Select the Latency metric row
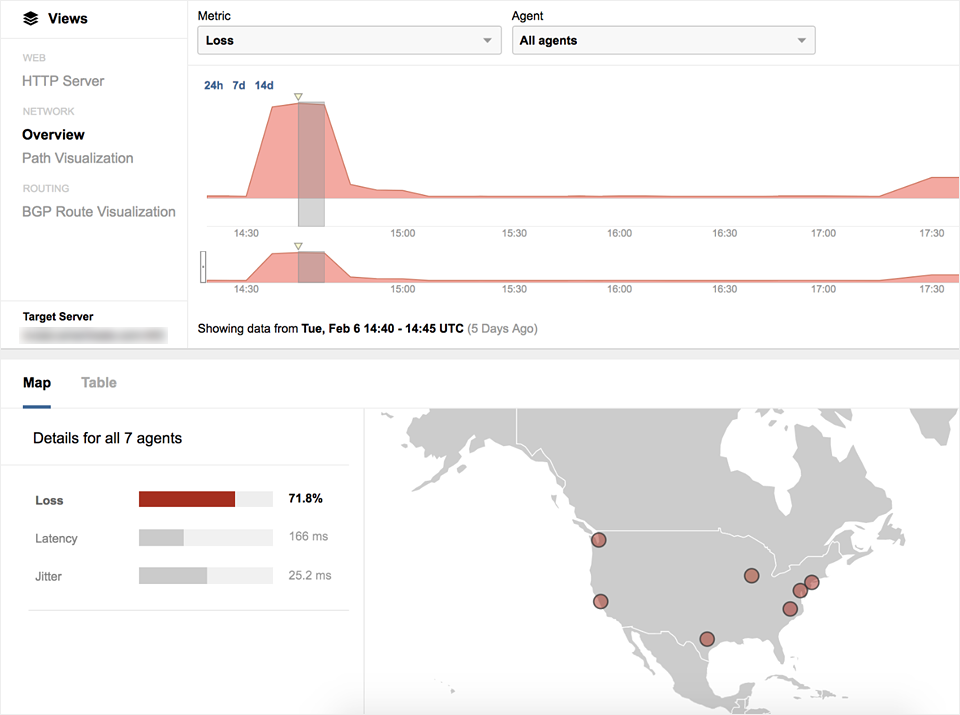This screenshot has height=715, width=960. [x=56, y=538]
